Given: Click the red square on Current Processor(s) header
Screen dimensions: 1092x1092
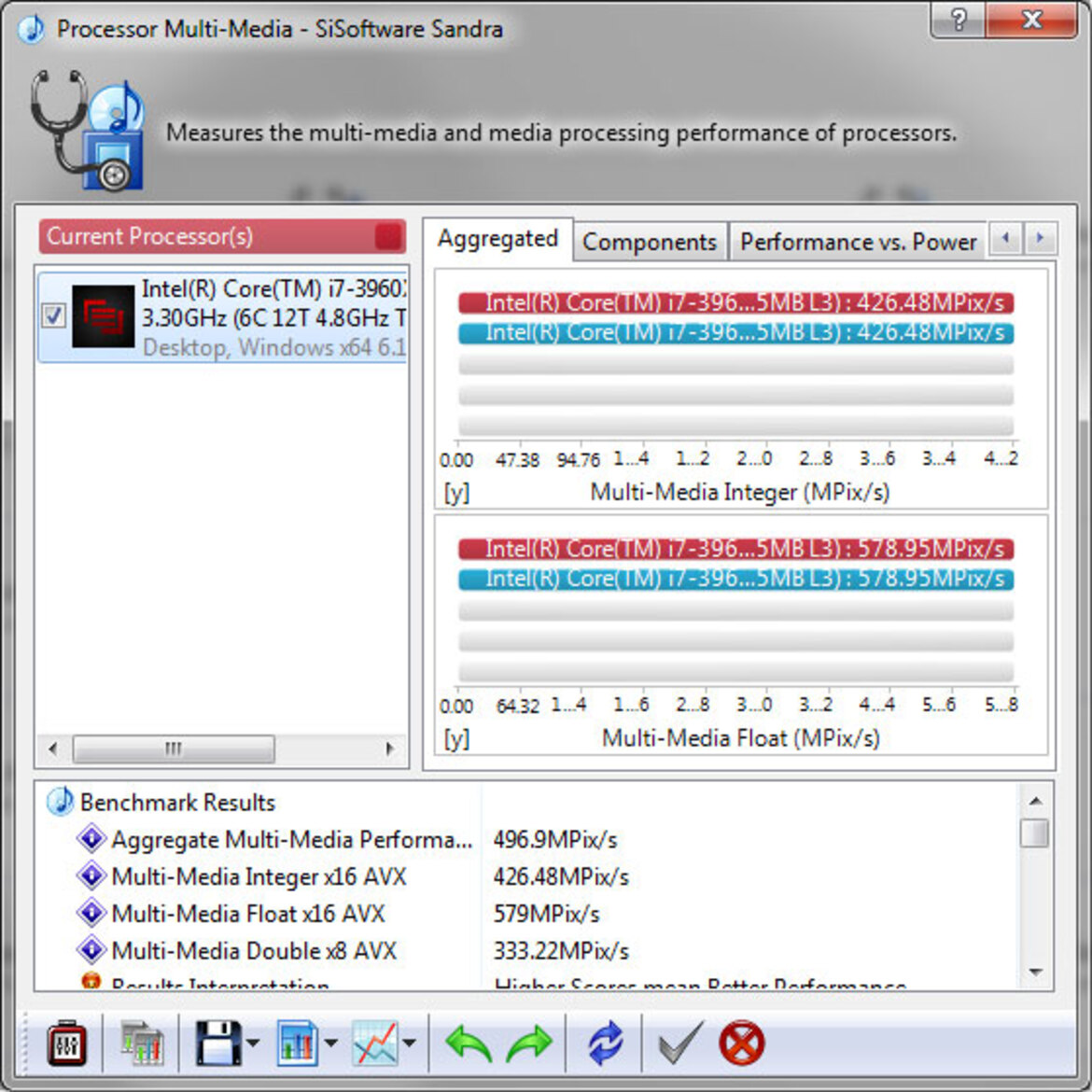Looking at the screenshot, I should (x=388, y=237).
